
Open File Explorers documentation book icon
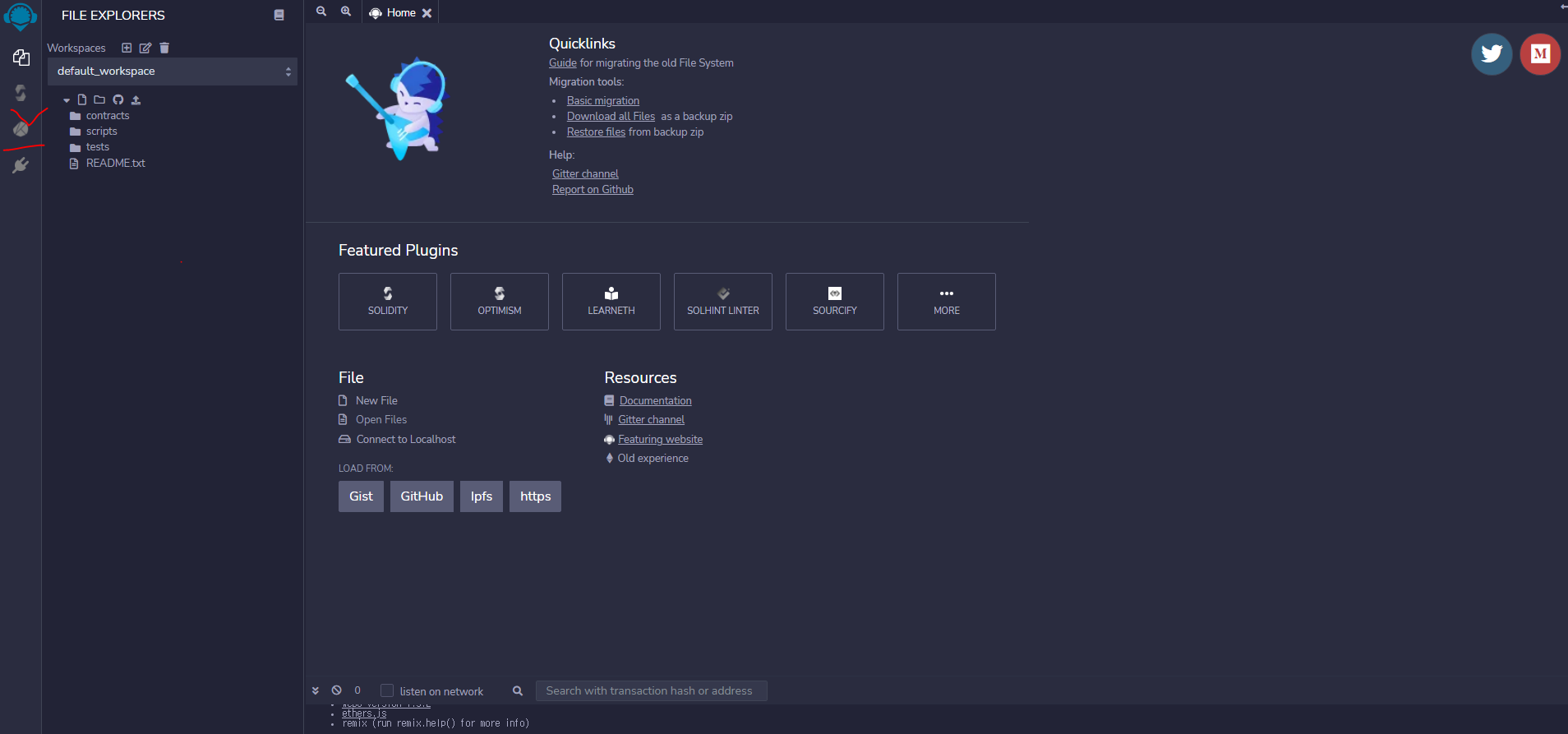coord(279,15)
